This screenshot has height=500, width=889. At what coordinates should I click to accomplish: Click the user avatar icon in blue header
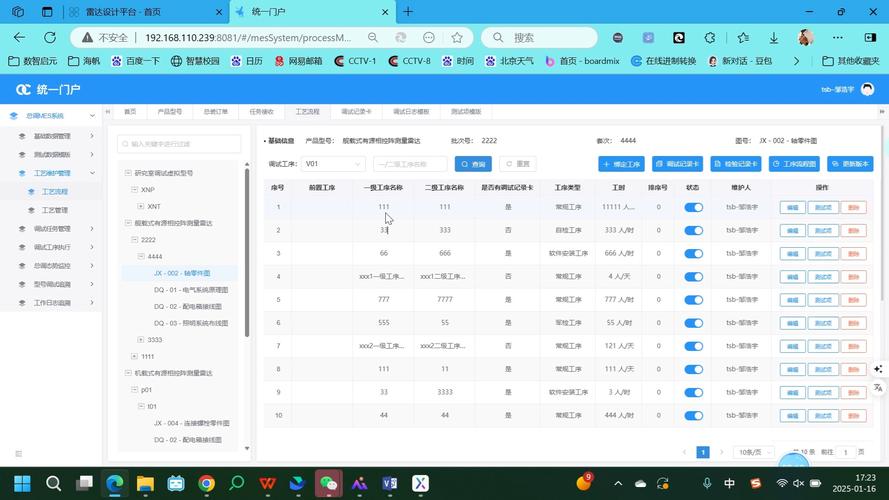click(867, 90)
